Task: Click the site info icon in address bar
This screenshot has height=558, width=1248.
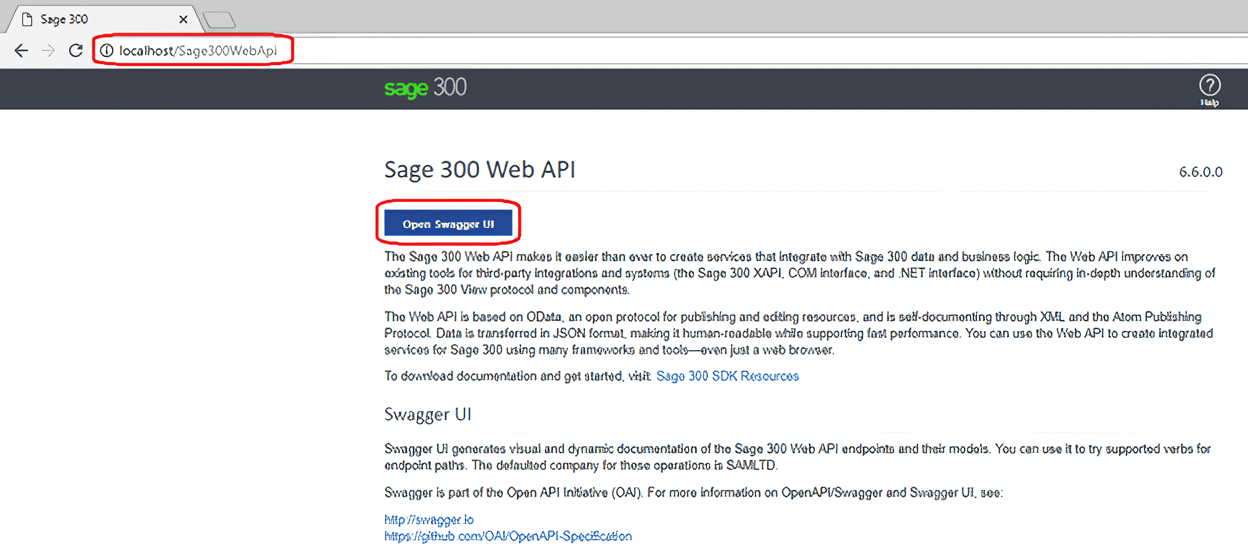Action: pyautogui.click(x=107, y=50)
